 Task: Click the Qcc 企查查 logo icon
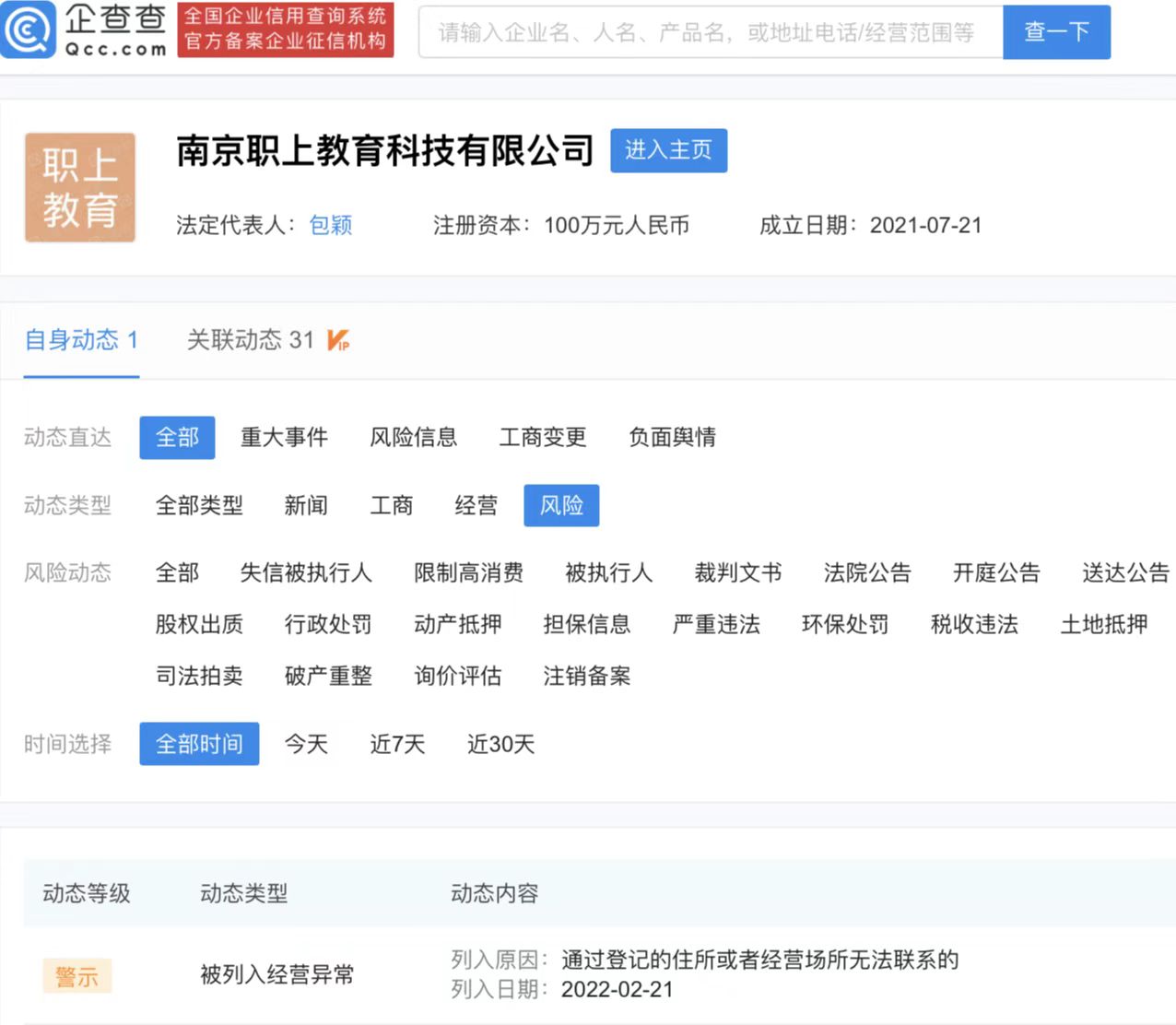point(29,29)
